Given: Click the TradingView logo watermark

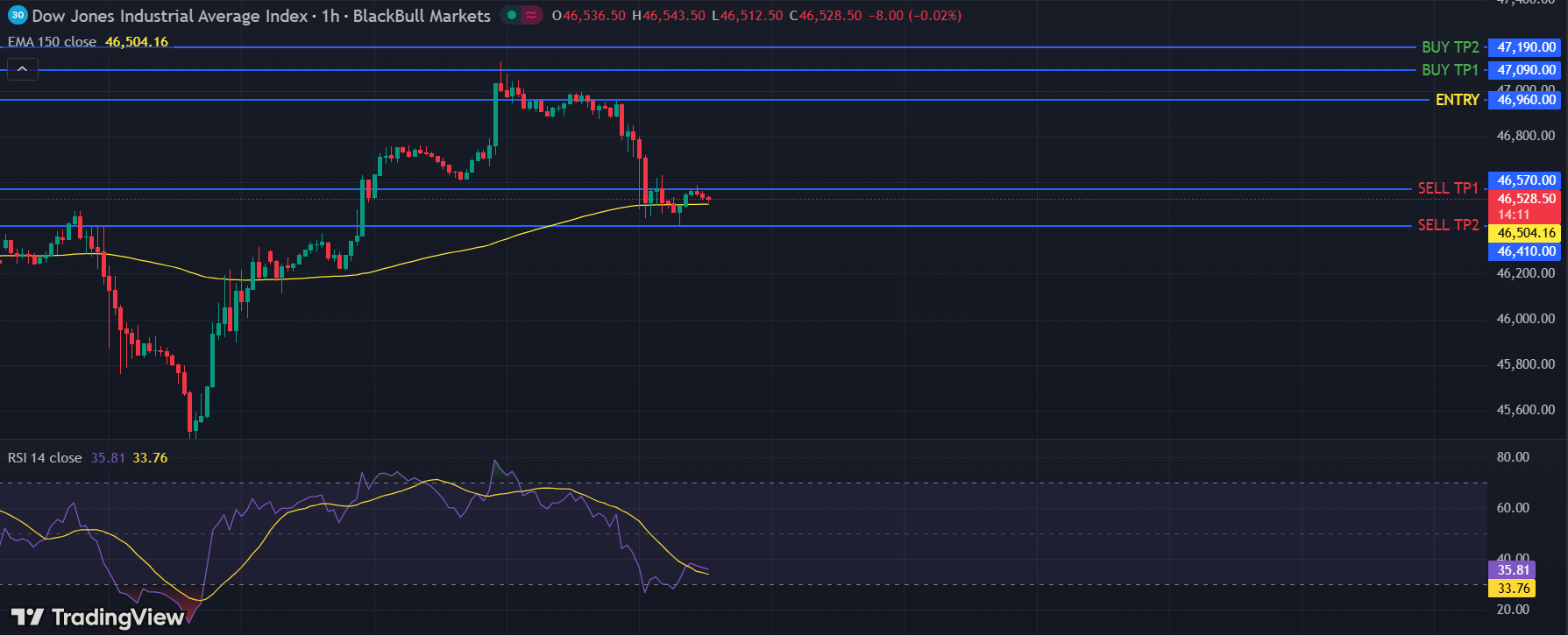Looking at the screenshot, I should [98, 617].
